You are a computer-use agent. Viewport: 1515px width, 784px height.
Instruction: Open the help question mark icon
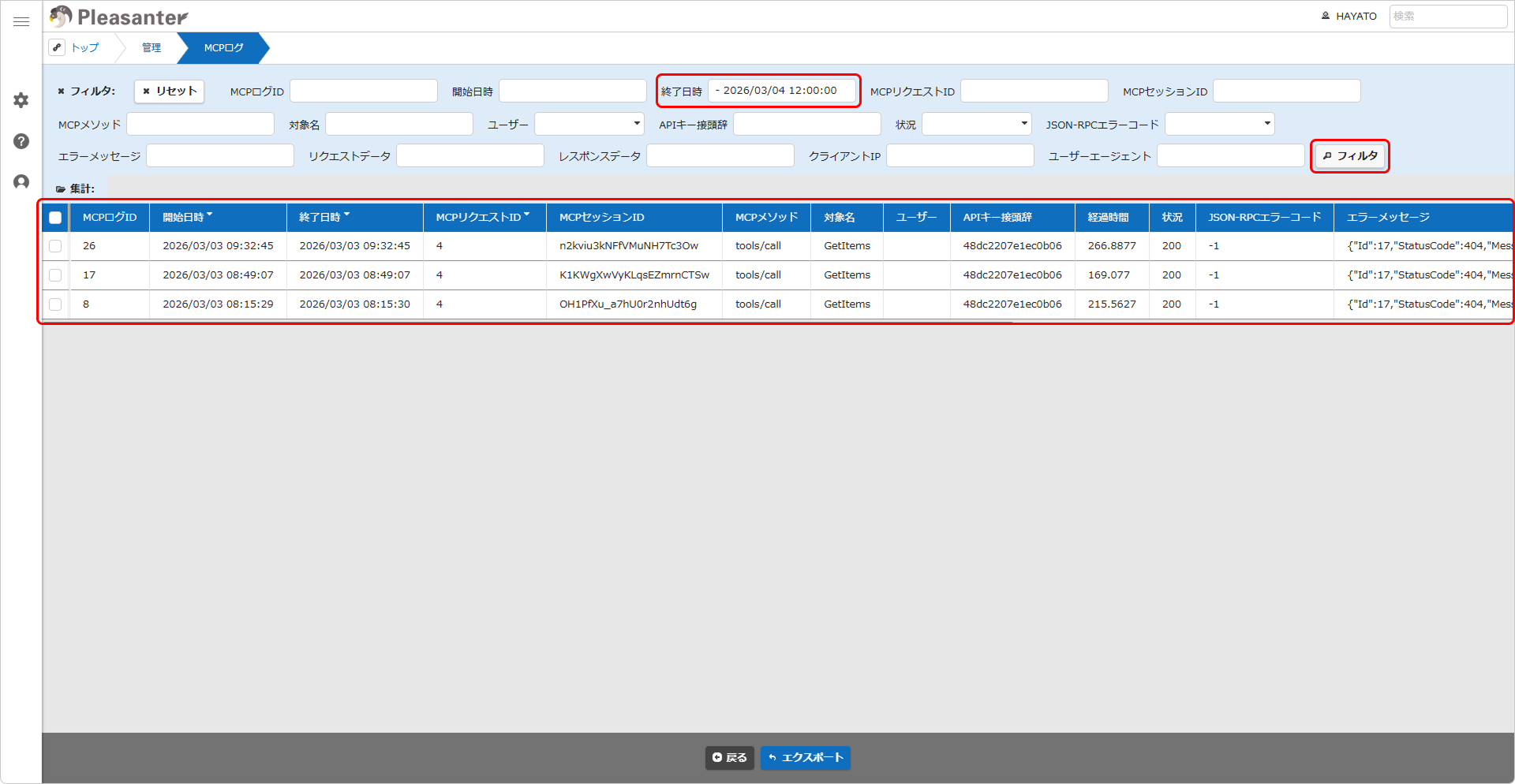coord(21,141)
